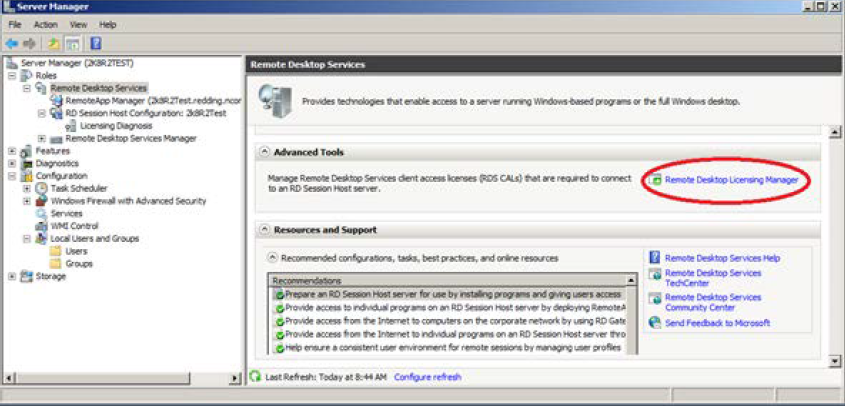Click the Forward arrow toolbar icon
The width and height of the screenshot is (845, 407).
pyautogui.click(x=29, y=44)
